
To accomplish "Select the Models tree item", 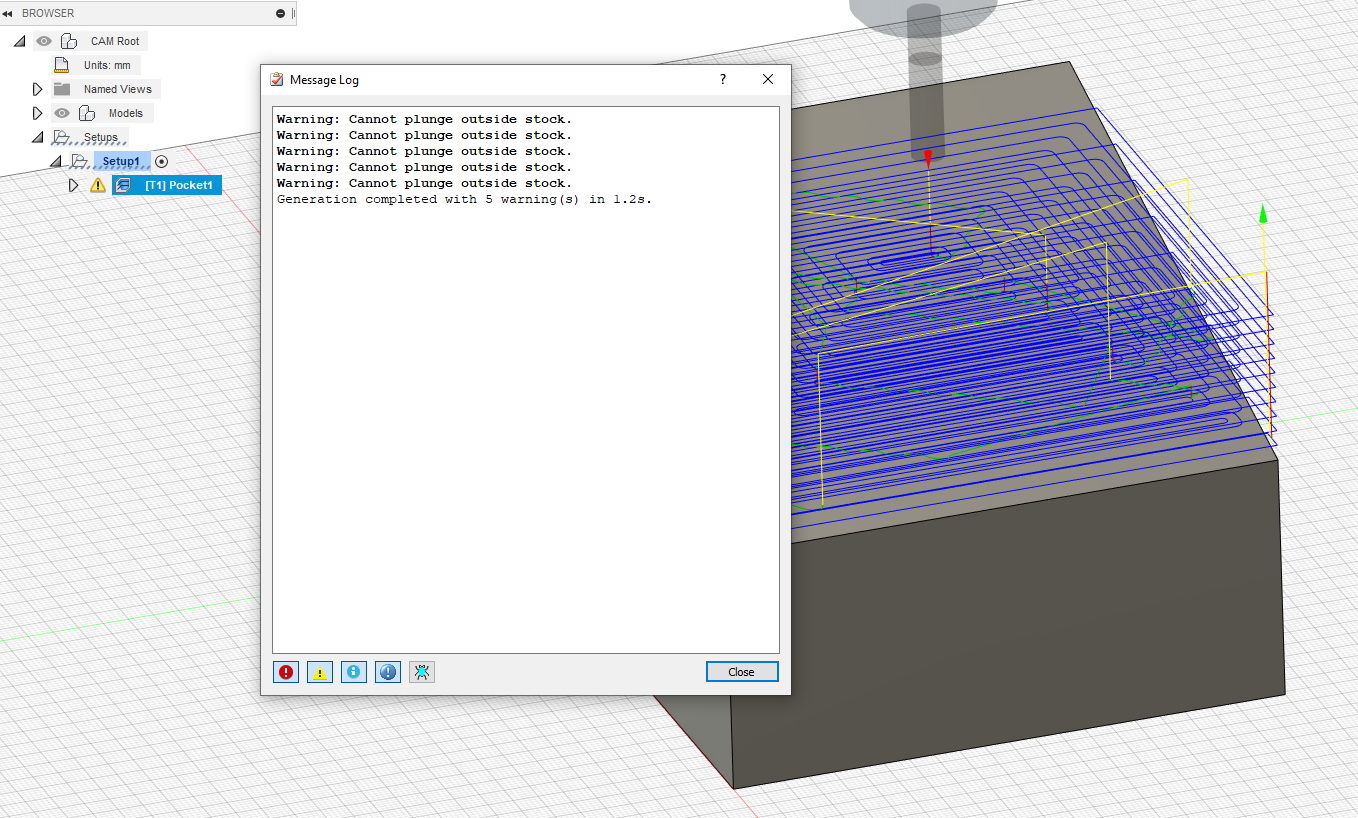I will point(126,113).
